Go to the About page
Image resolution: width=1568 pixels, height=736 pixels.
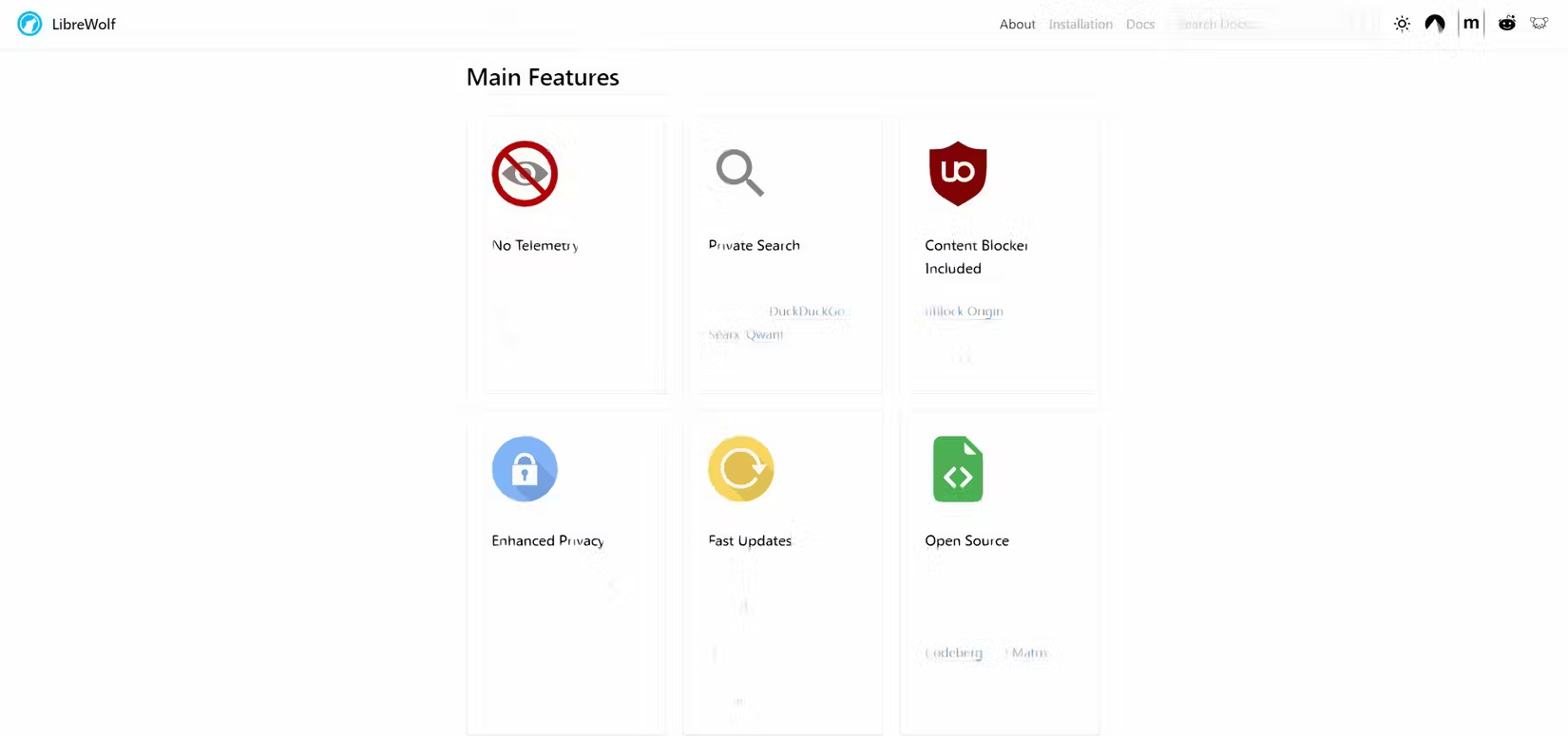1017,25
